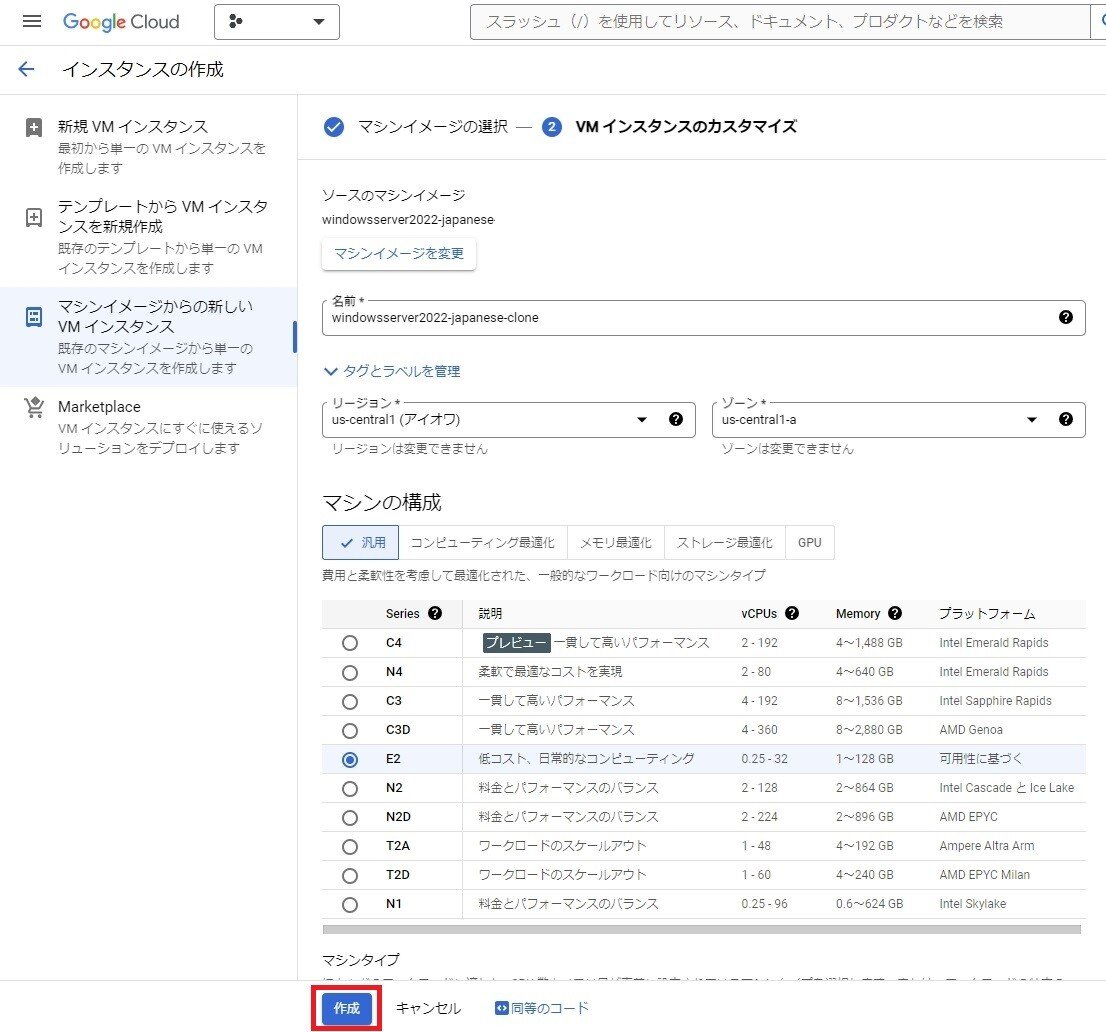Click the プレビュー badge in C4 row
1106x1032 pixels.
tap(516, 643)
